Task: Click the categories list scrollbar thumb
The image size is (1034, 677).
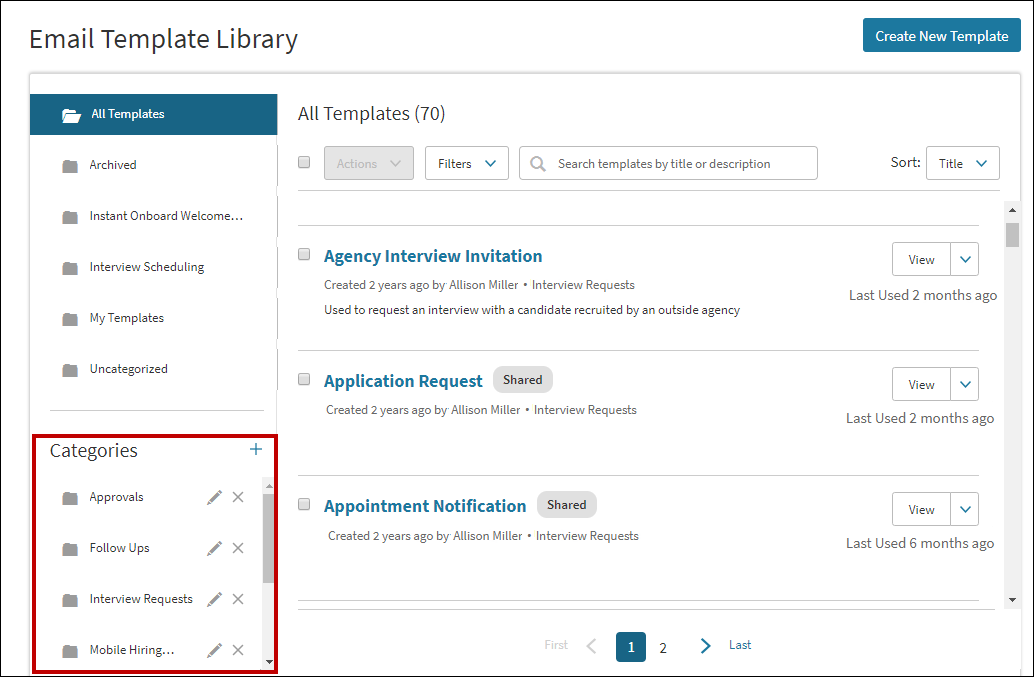Action: [268, 538]
